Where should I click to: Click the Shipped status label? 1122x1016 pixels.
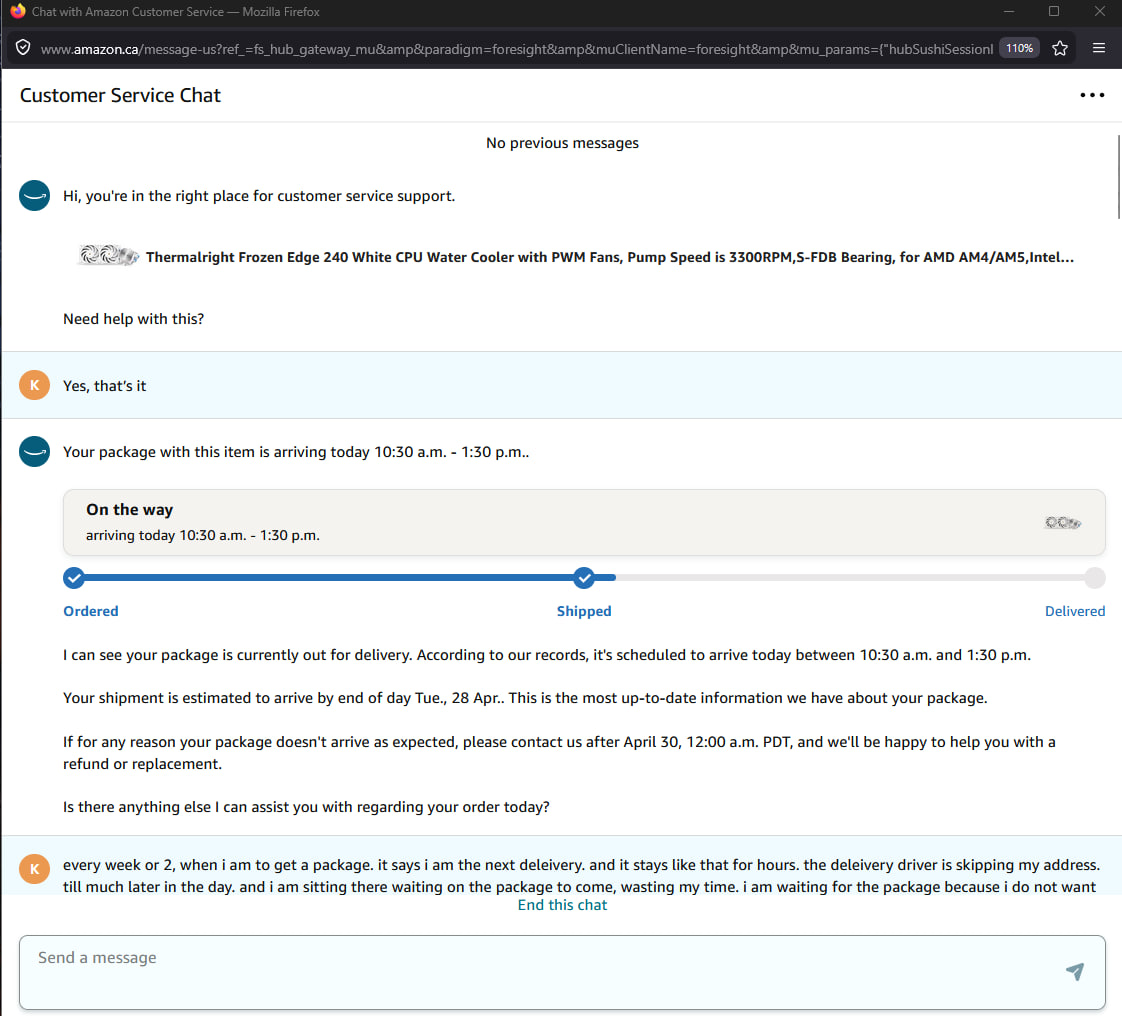point(584,611)
